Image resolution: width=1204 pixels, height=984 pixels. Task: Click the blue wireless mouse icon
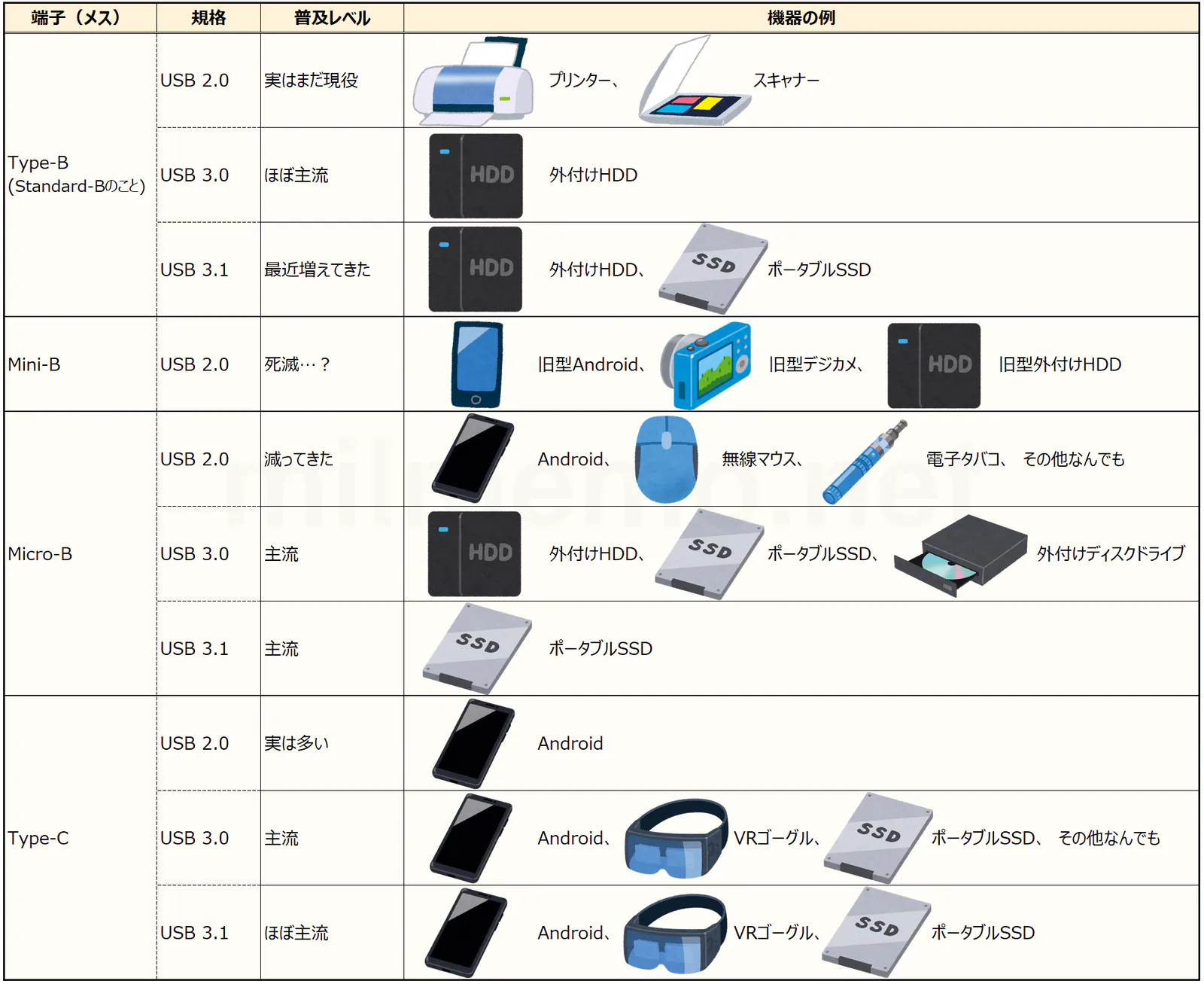click(x=666, y=459)
